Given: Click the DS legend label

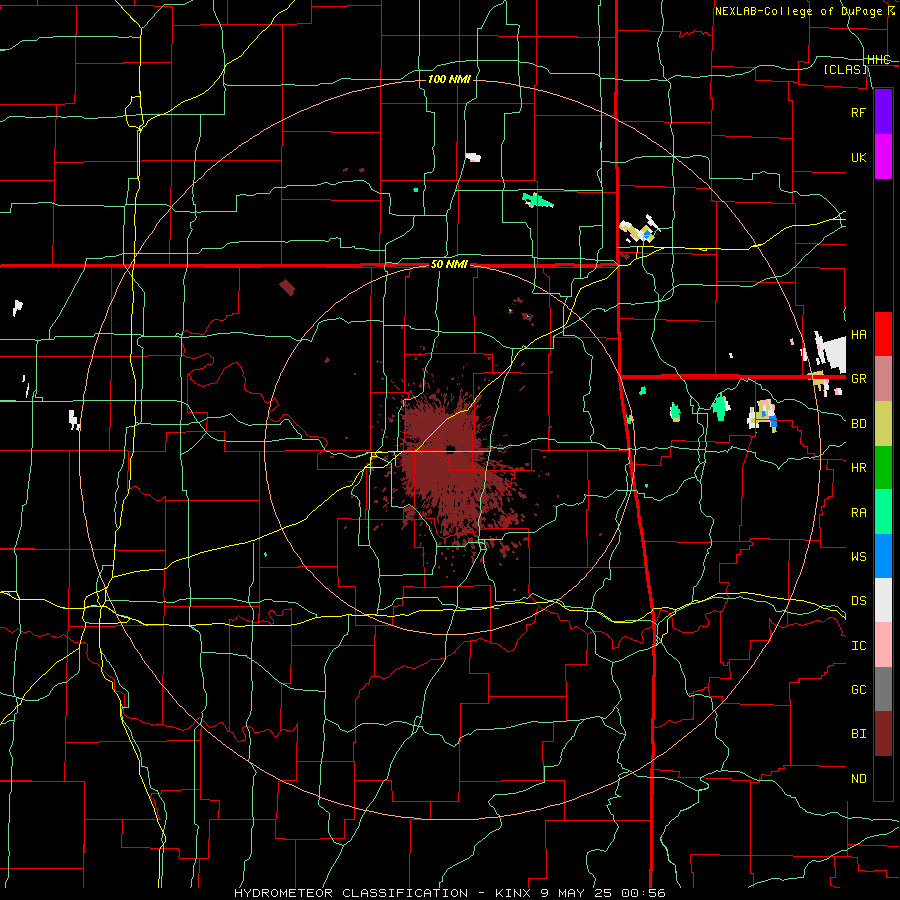Looking at the screenshot, I should tap(858, 601).
